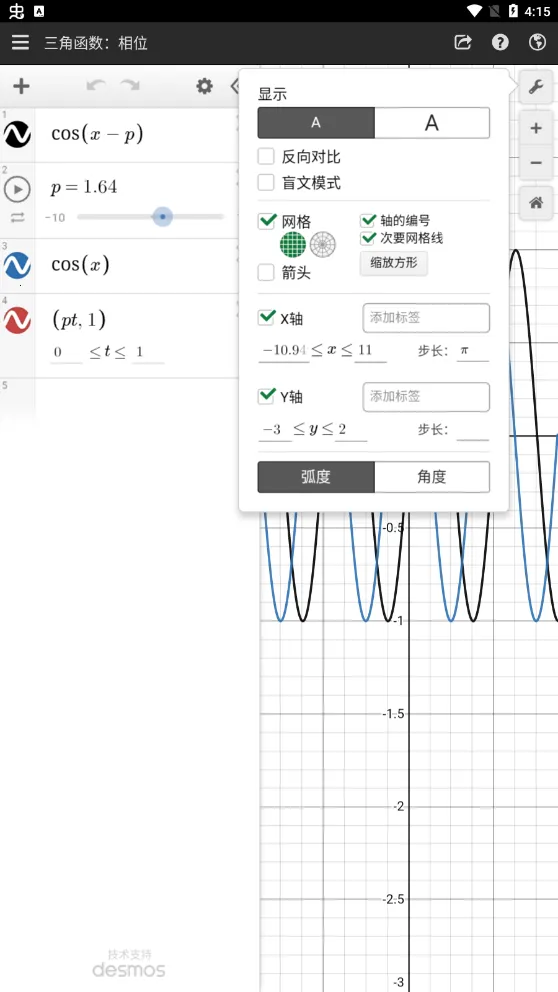This screenshot has width=558, height=992.
Task: Switch to 角度 degrees mode
Action: pos(432,477)
